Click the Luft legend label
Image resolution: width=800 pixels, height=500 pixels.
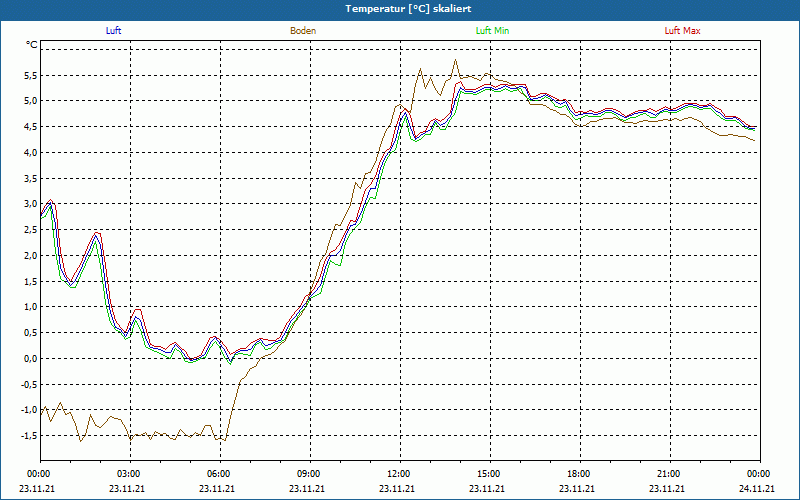pos(113,31)
